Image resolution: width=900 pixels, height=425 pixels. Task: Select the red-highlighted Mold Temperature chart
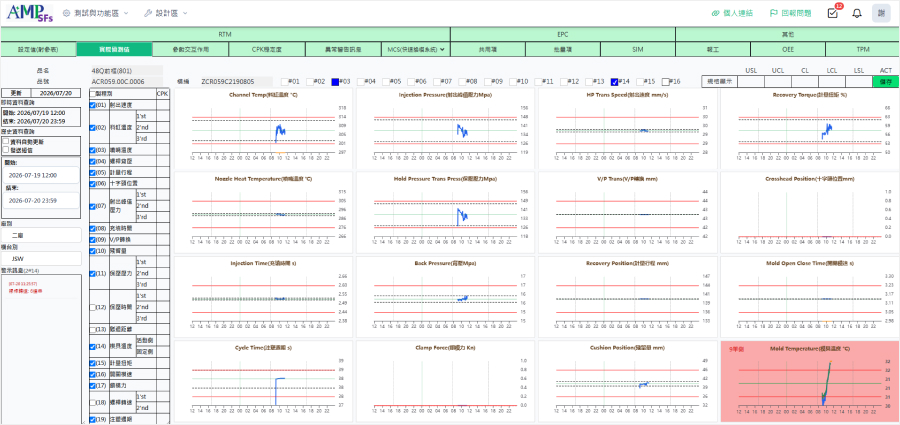(809, 380)
